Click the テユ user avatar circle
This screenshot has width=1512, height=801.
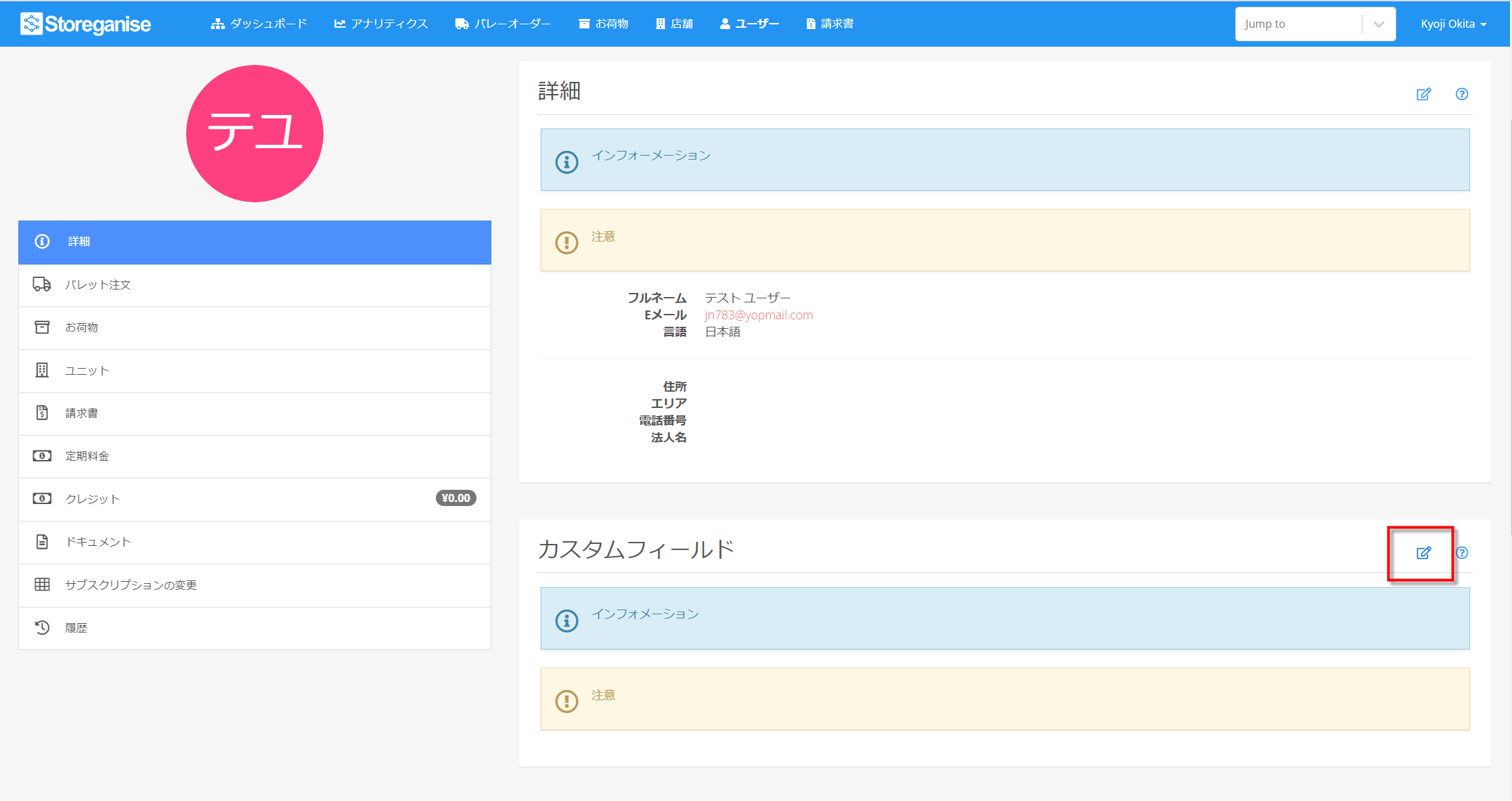point(254,133)
